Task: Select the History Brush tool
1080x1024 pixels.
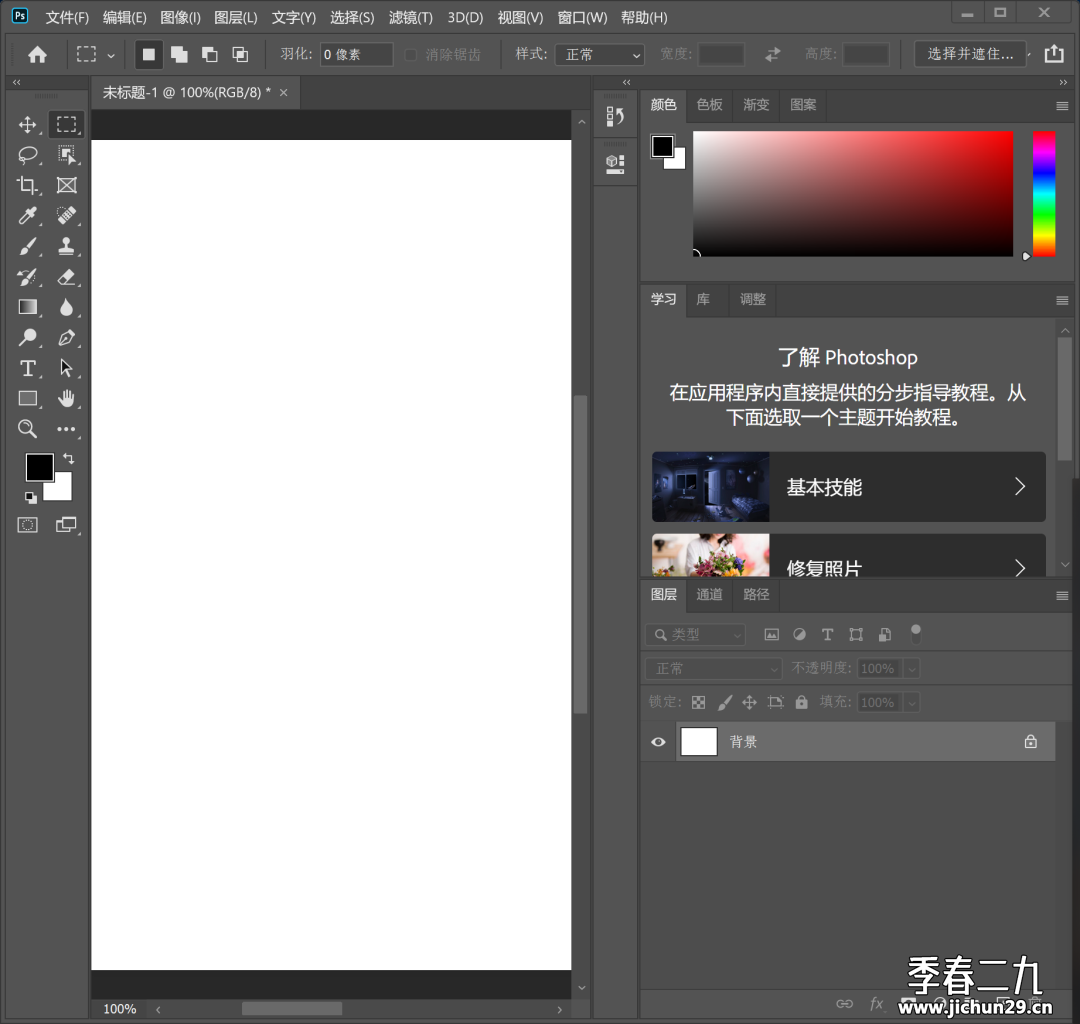Action: coord(28,277)
